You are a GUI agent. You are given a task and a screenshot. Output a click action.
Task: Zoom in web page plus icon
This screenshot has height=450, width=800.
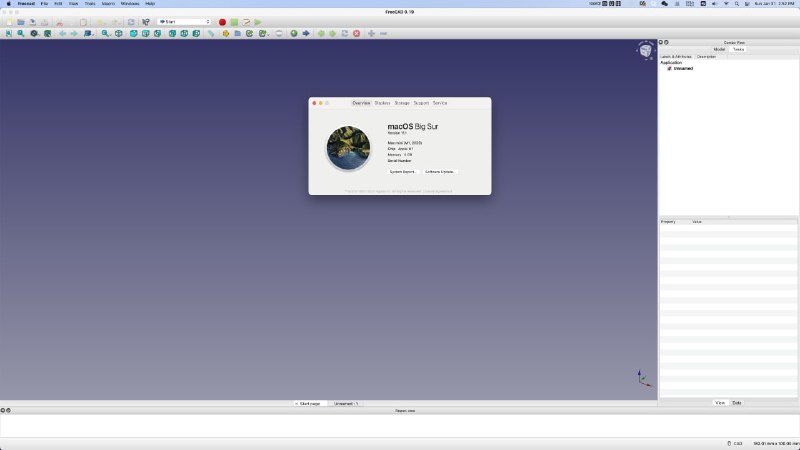pyautogui.click(x=371, y=34)
